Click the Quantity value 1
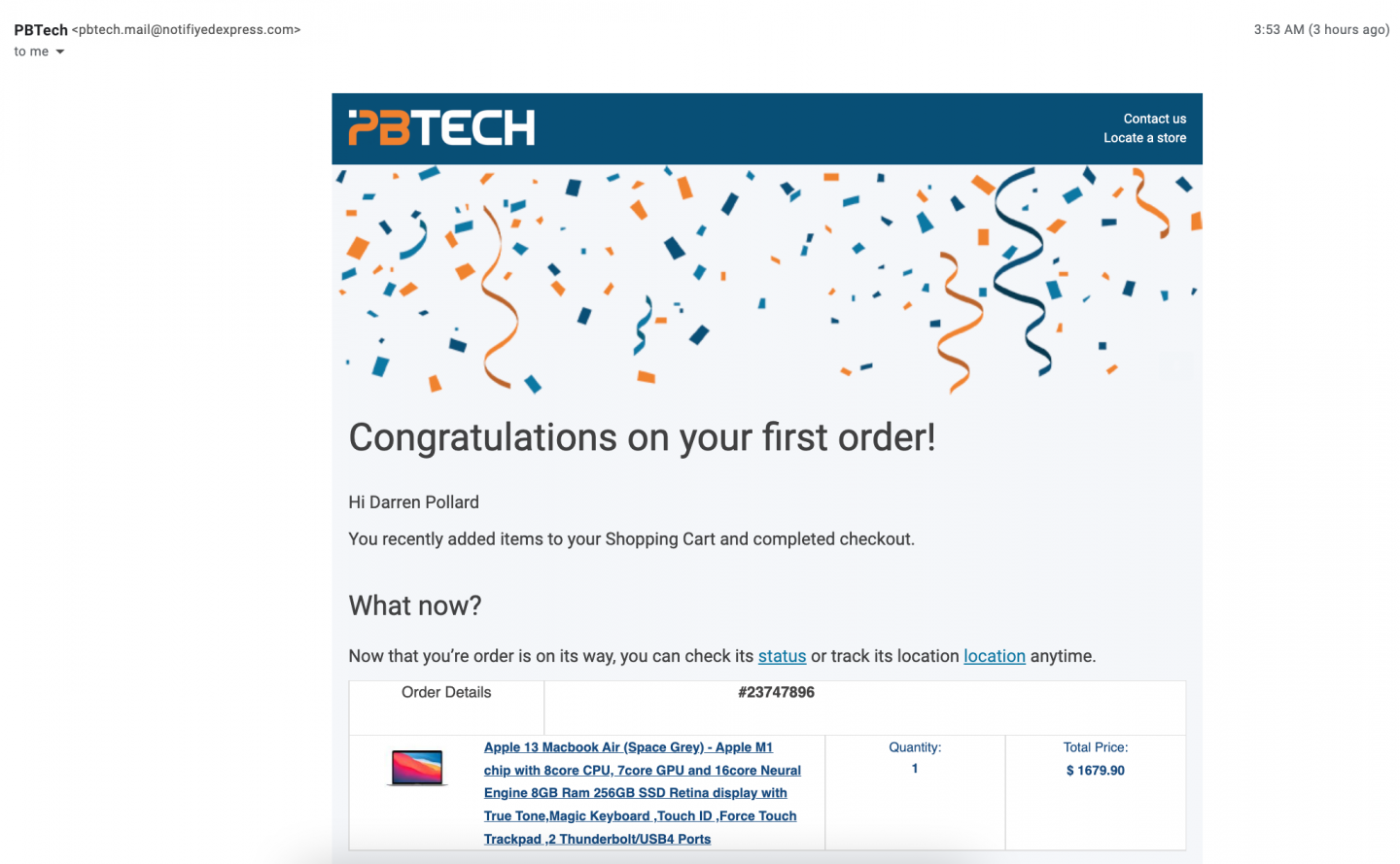This screenshot has height=864, width=1400. tap(915, 769)
